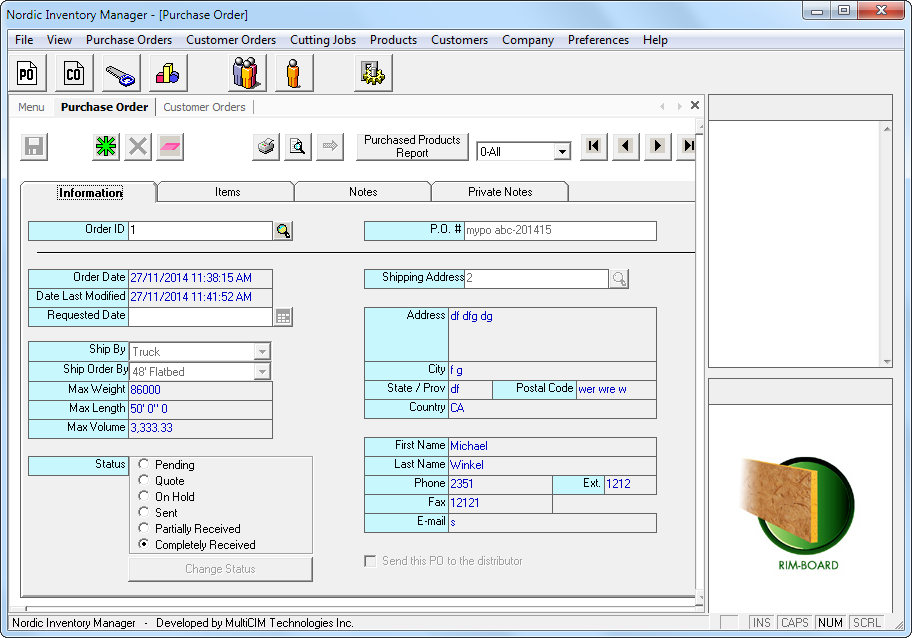
Task: Open print preview magnifier icon
Action: 297,147
